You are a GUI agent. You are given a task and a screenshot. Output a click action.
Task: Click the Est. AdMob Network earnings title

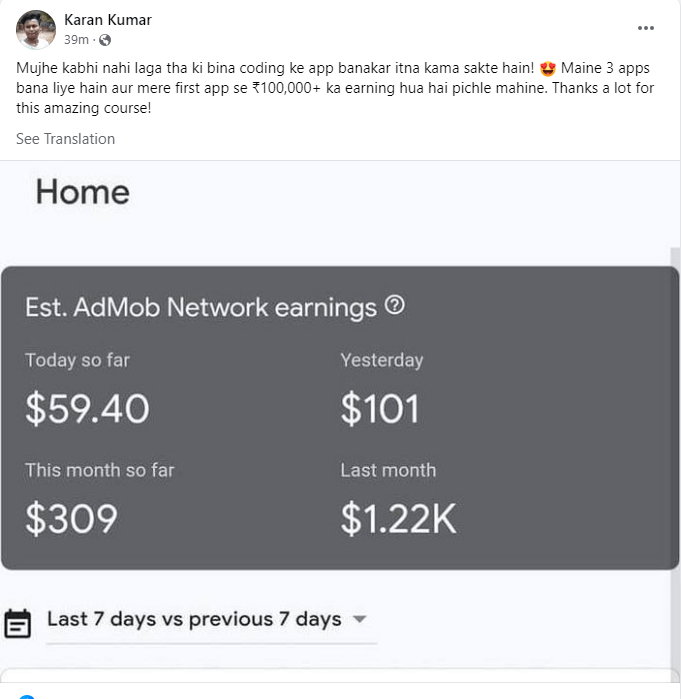201,307
